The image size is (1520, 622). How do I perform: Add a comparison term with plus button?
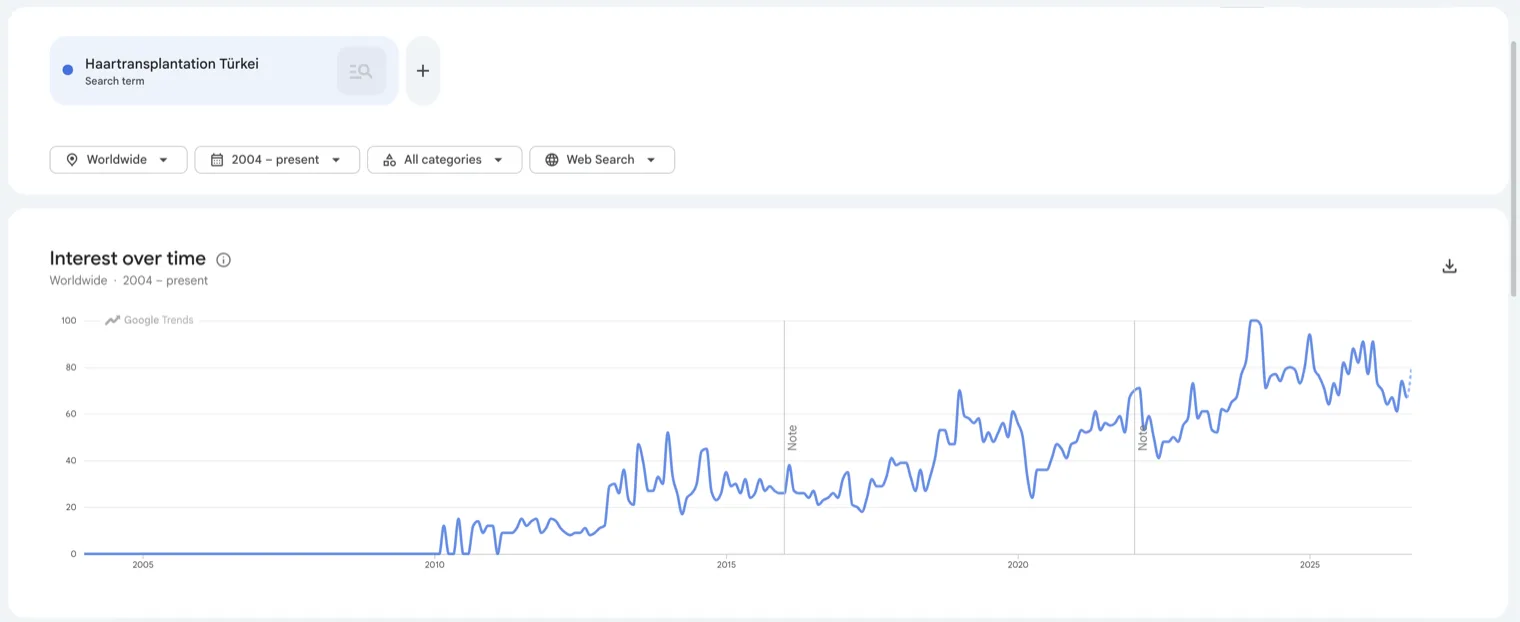click(x=423, y=71)
